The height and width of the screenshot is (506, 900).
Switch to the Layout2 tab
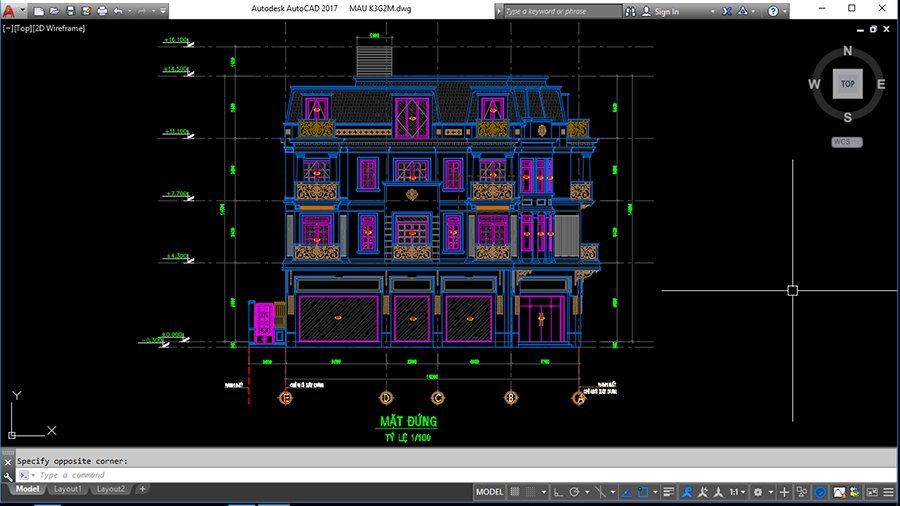(110, 489)
